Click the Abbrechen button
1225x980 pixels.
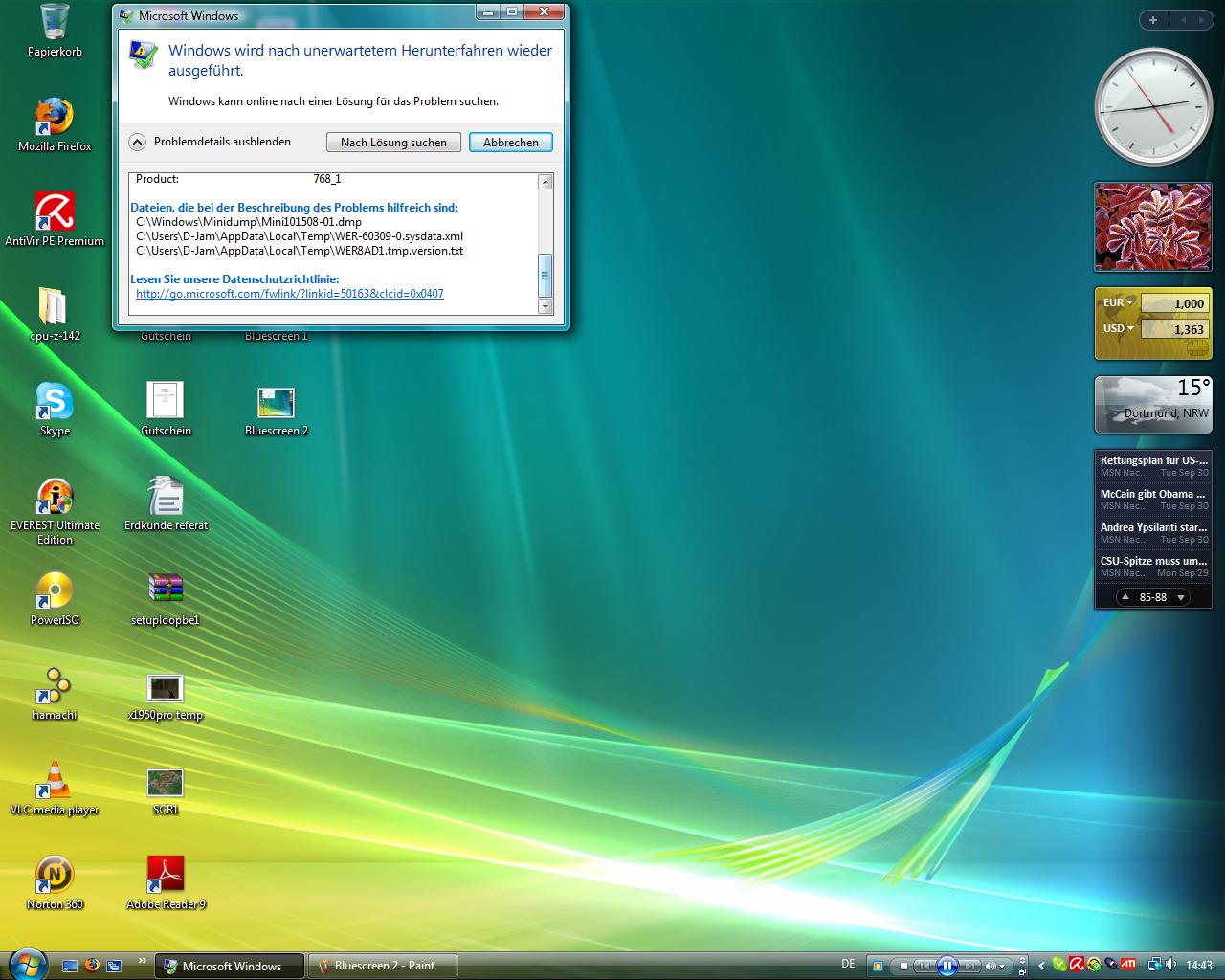click(510, 142)
